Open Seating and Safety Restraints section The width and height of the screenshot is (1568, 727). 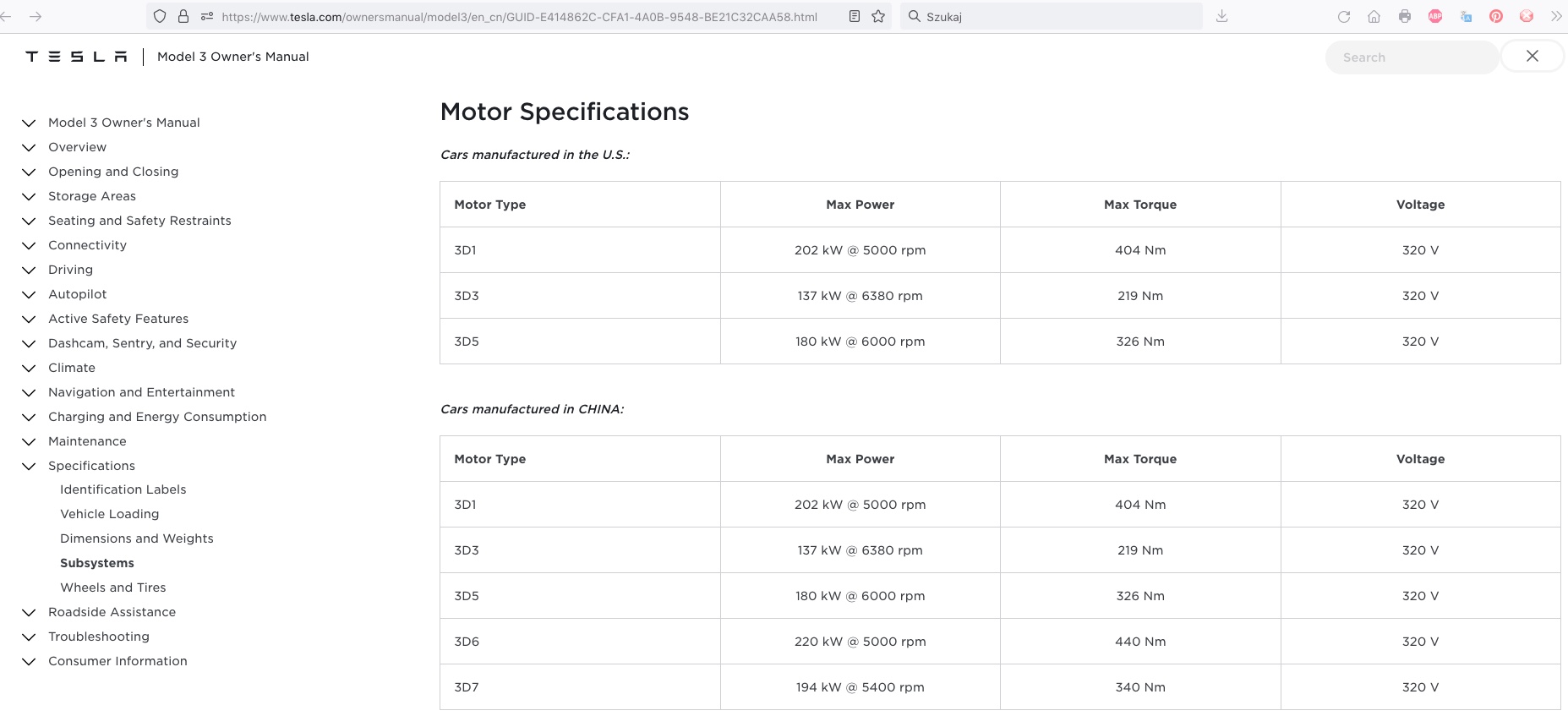[x=139, y=221]
